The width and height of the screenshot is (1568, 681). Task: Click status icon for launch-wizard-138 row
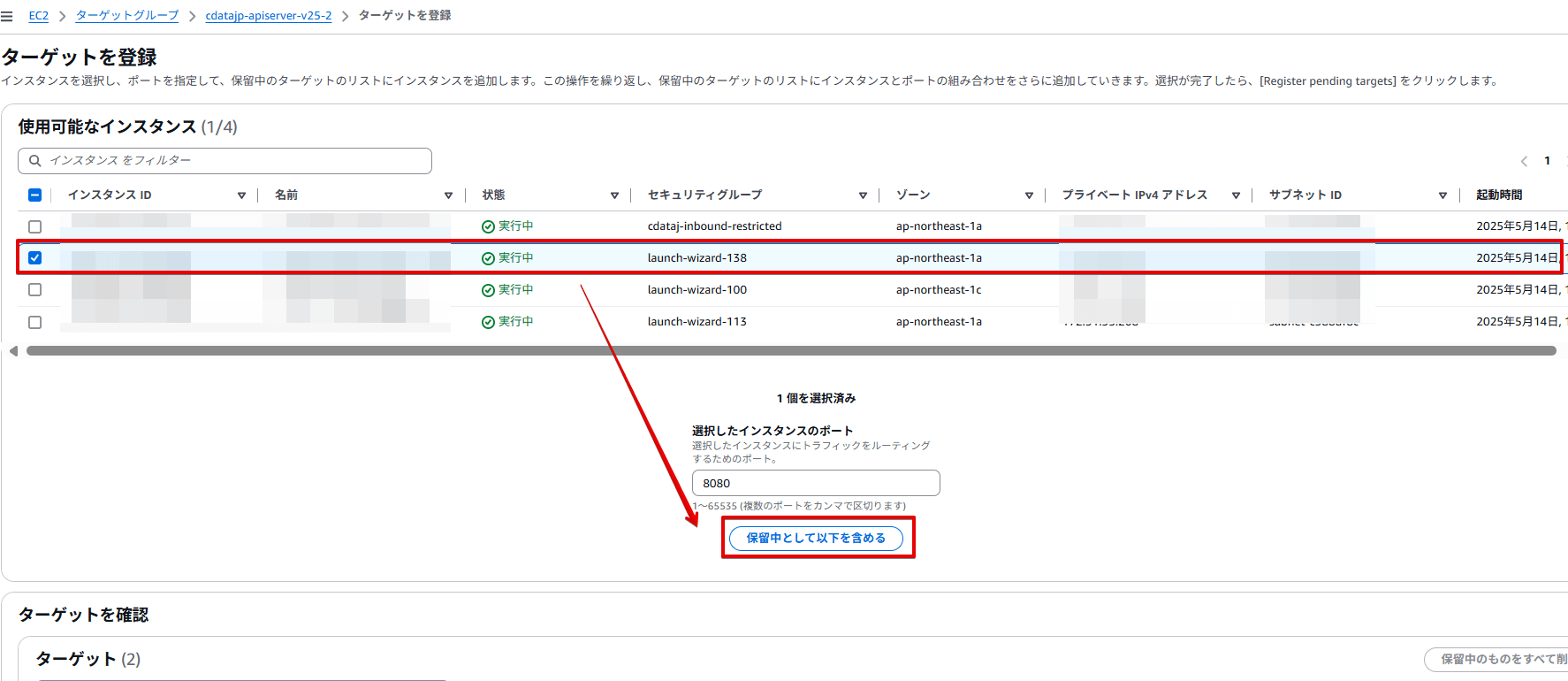coord(488,258)
